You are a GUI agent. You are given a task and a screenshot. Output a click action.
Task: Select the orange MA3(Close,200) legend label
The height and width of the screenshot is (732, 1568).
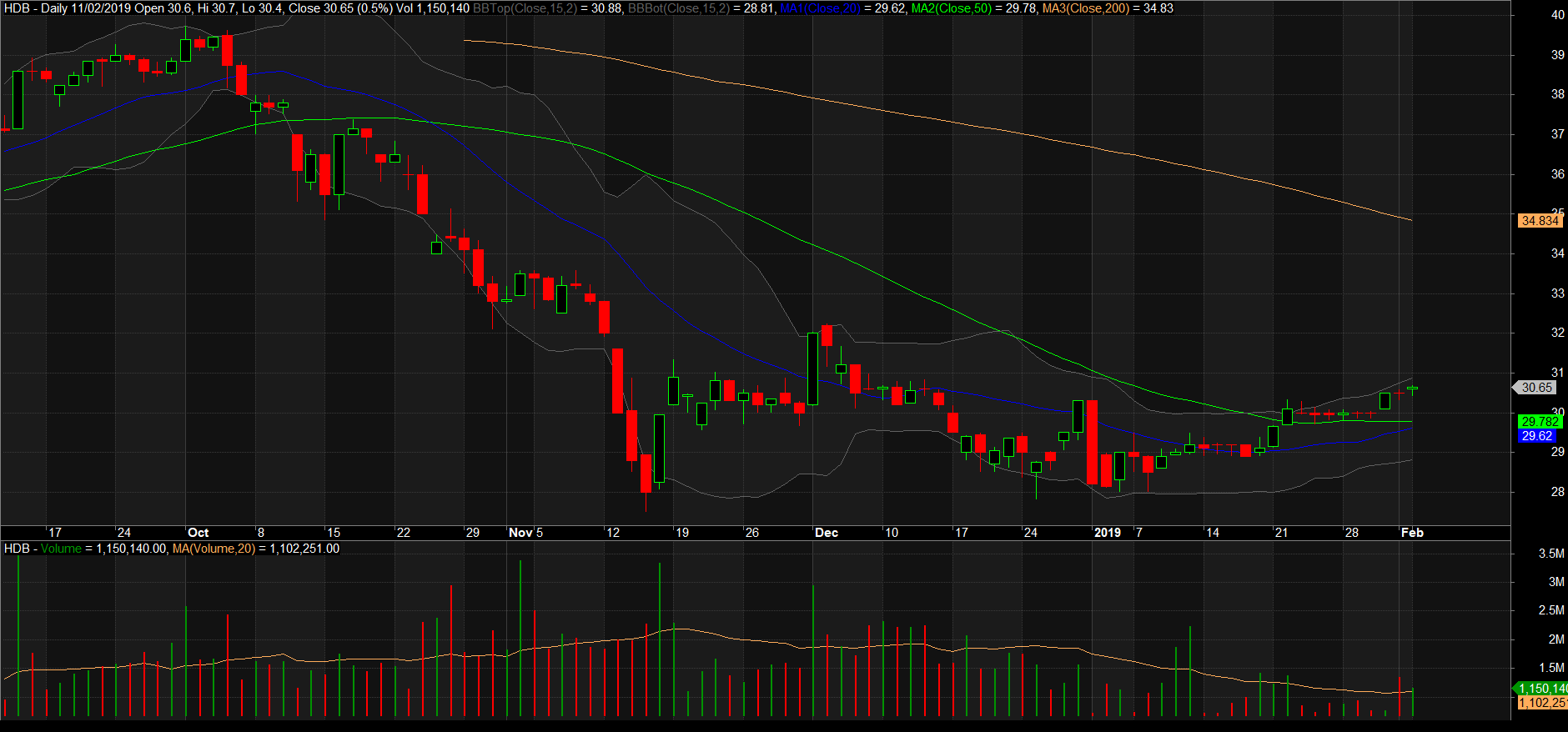point(1086,8)
